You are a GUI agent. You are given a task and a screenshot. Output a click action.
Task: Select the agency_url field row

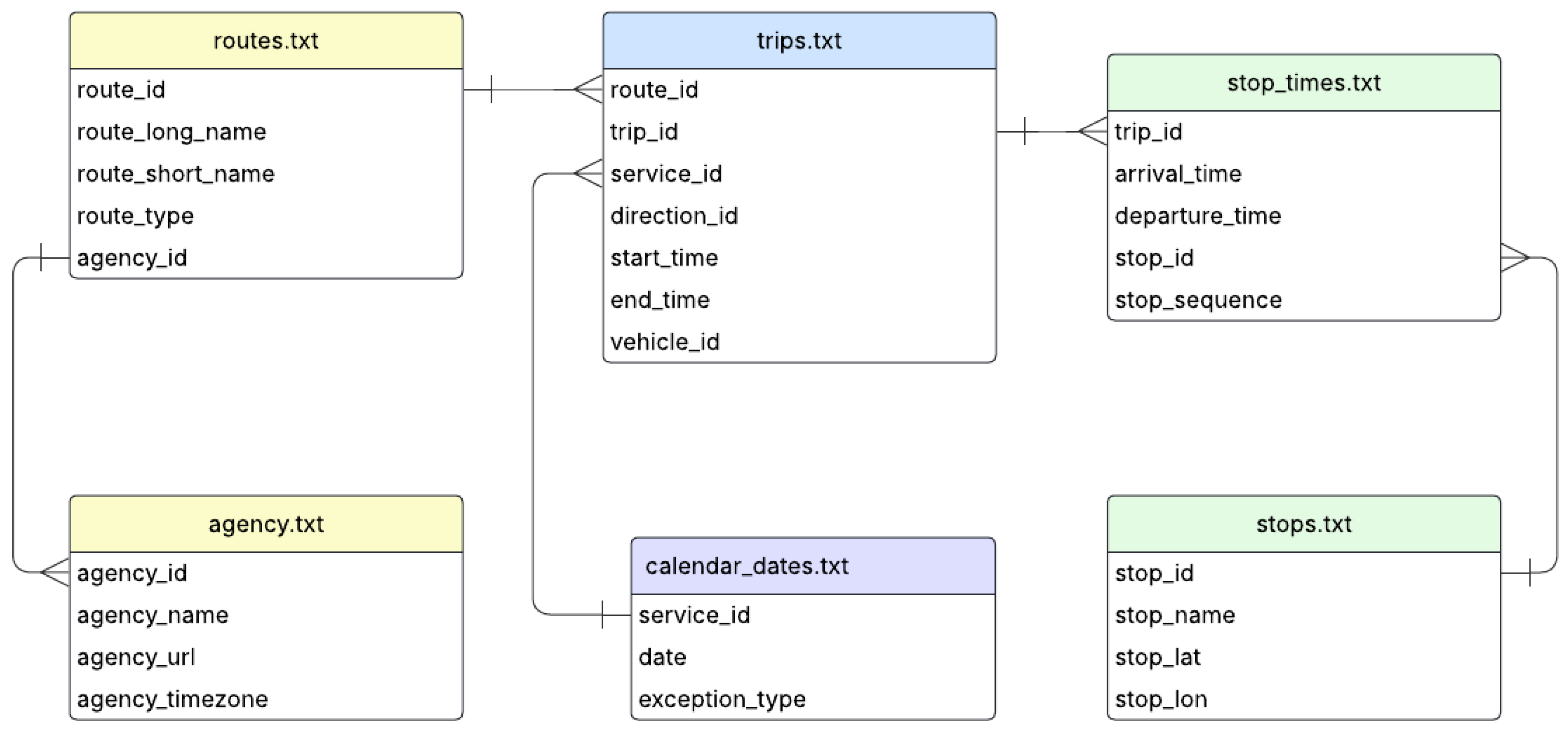pyautogui.click(x=136, y=658)
